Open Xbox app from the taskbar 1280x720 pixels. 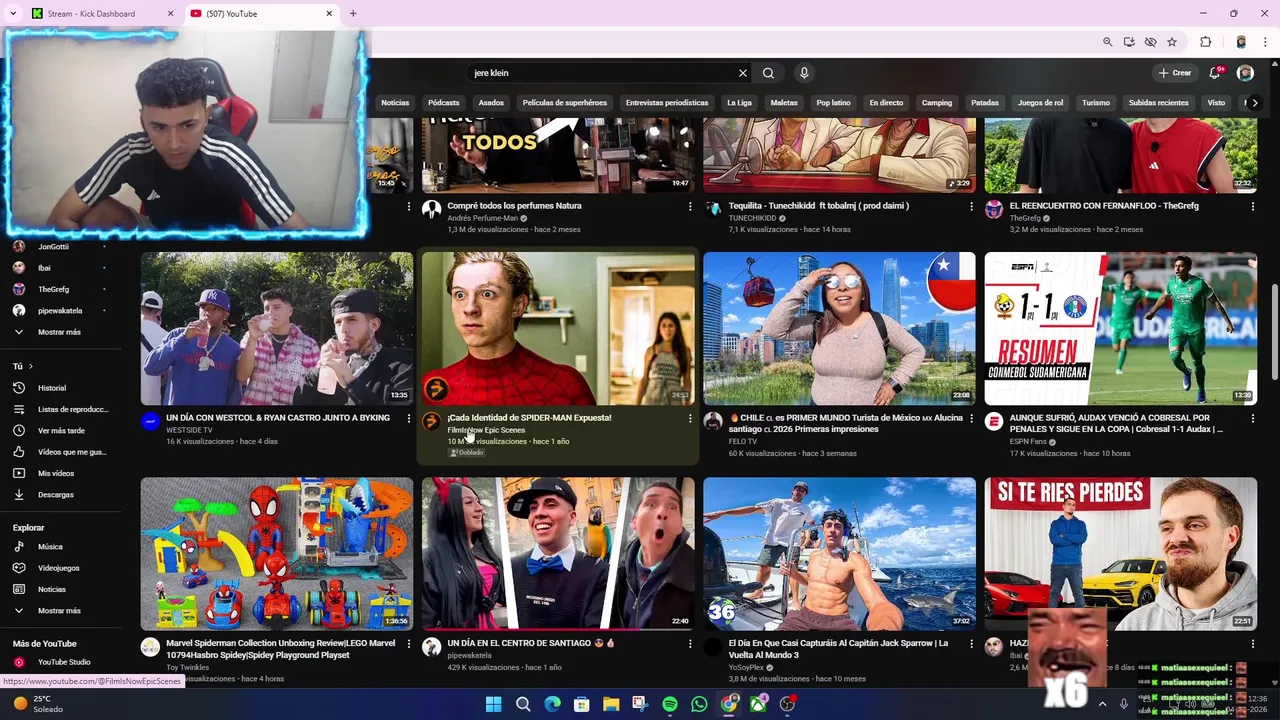point(758,704)
